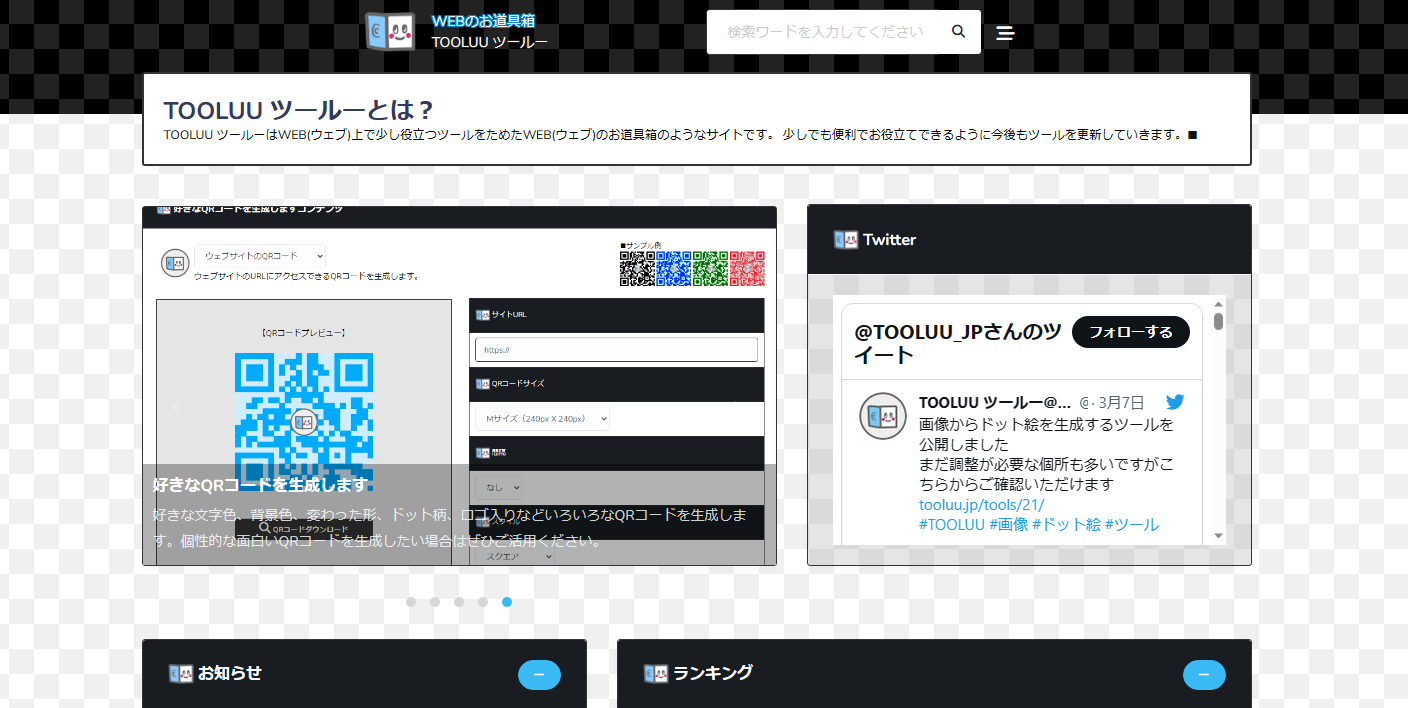Click the #TOOLUU hashtag

click(952, 525)
